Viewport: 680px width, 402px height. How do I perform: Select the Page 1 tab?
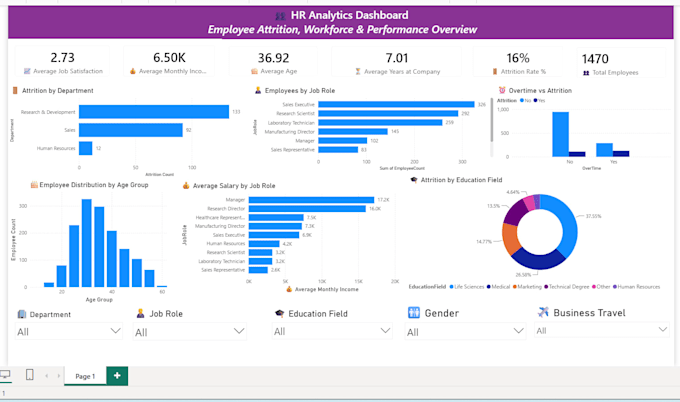[85, 376]
